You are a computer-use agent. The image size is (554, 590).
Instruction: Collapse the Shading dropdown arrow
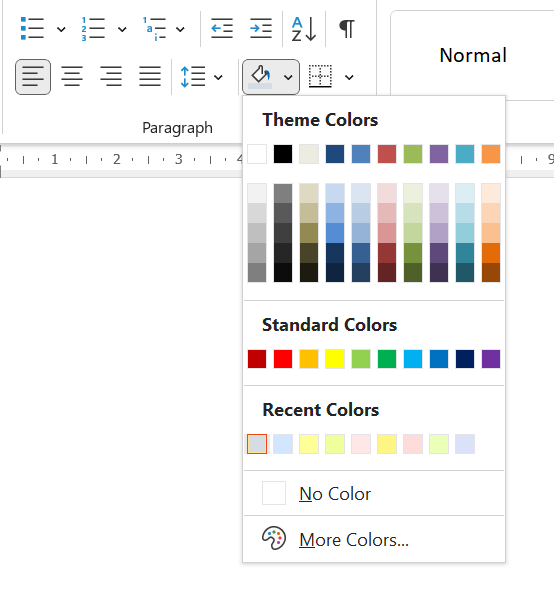[288, 78]
